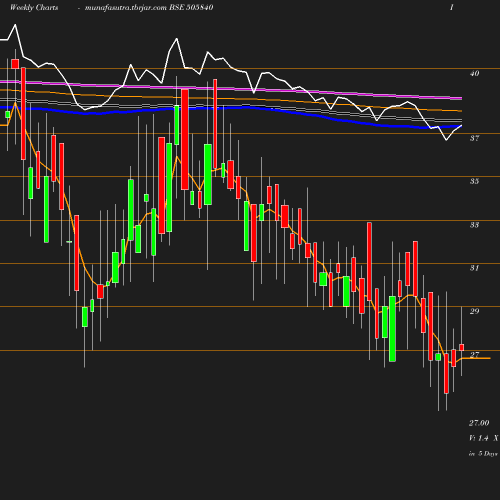
Task: Click the 'Weekly Charts' title text
Action: tap(34, 7)
